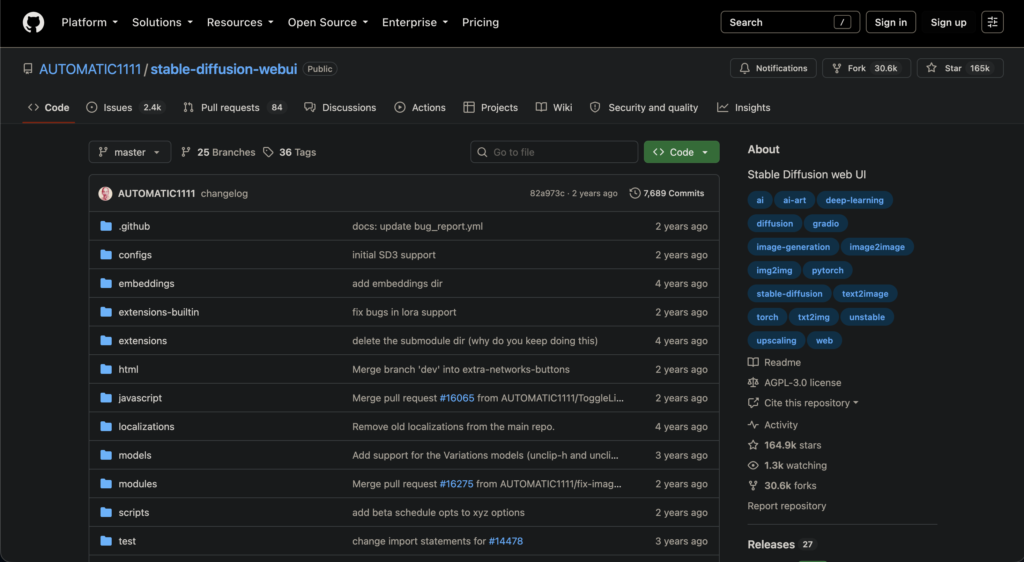
Task: Open the html folder icon
Action: pyautogui.click(x=106, y=369)
